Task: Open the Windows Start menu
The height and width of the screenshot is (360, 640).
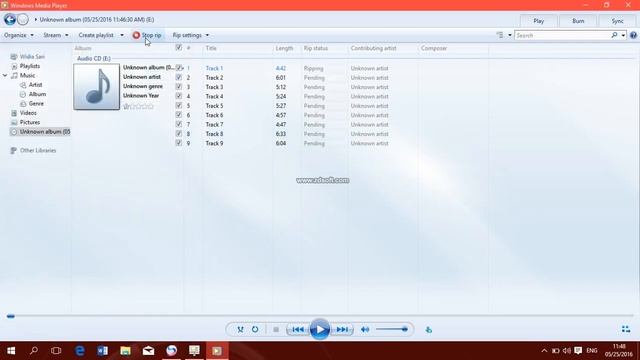Action: (11, 351)
